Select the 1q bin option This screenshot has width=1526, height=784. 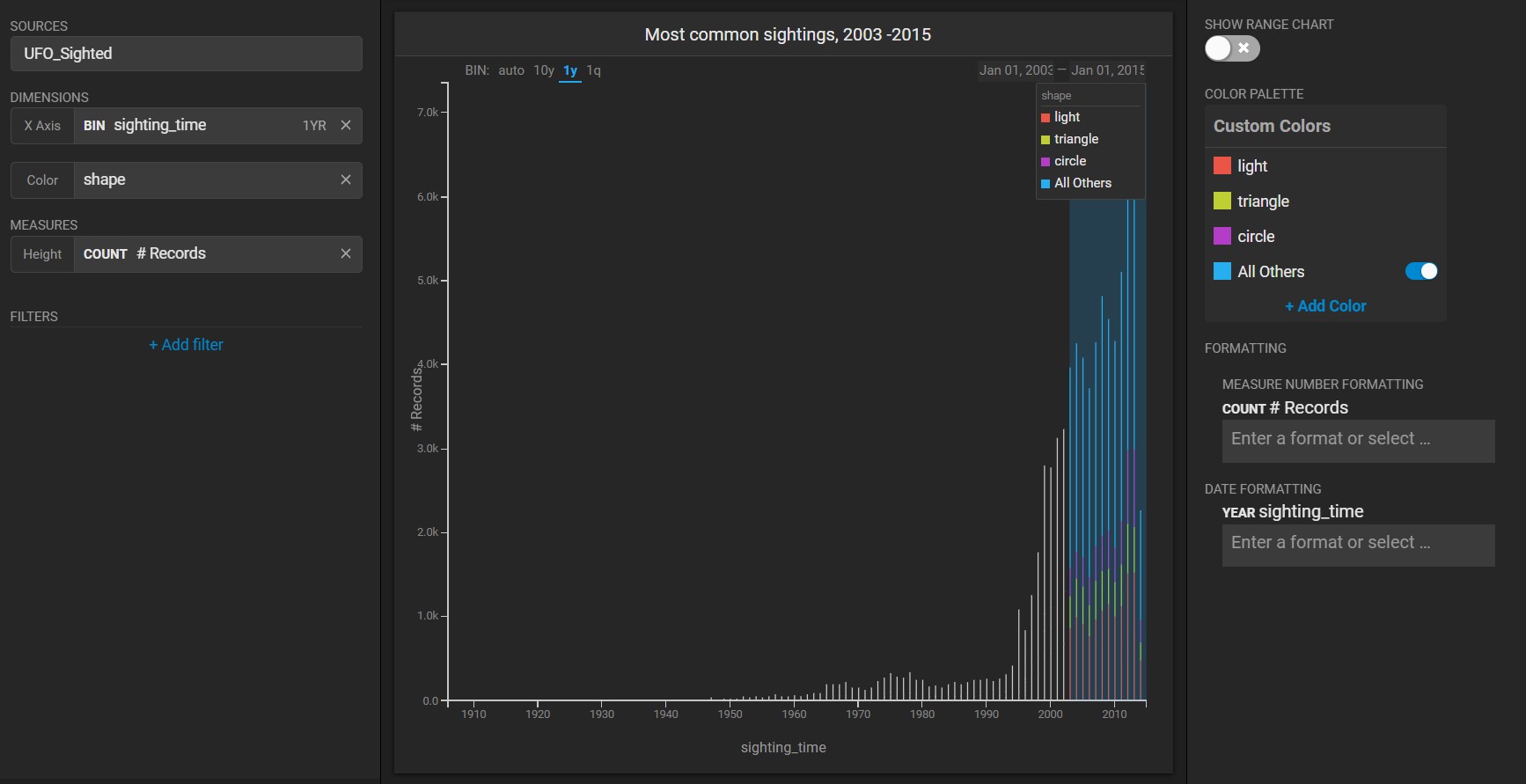(593, 70)
